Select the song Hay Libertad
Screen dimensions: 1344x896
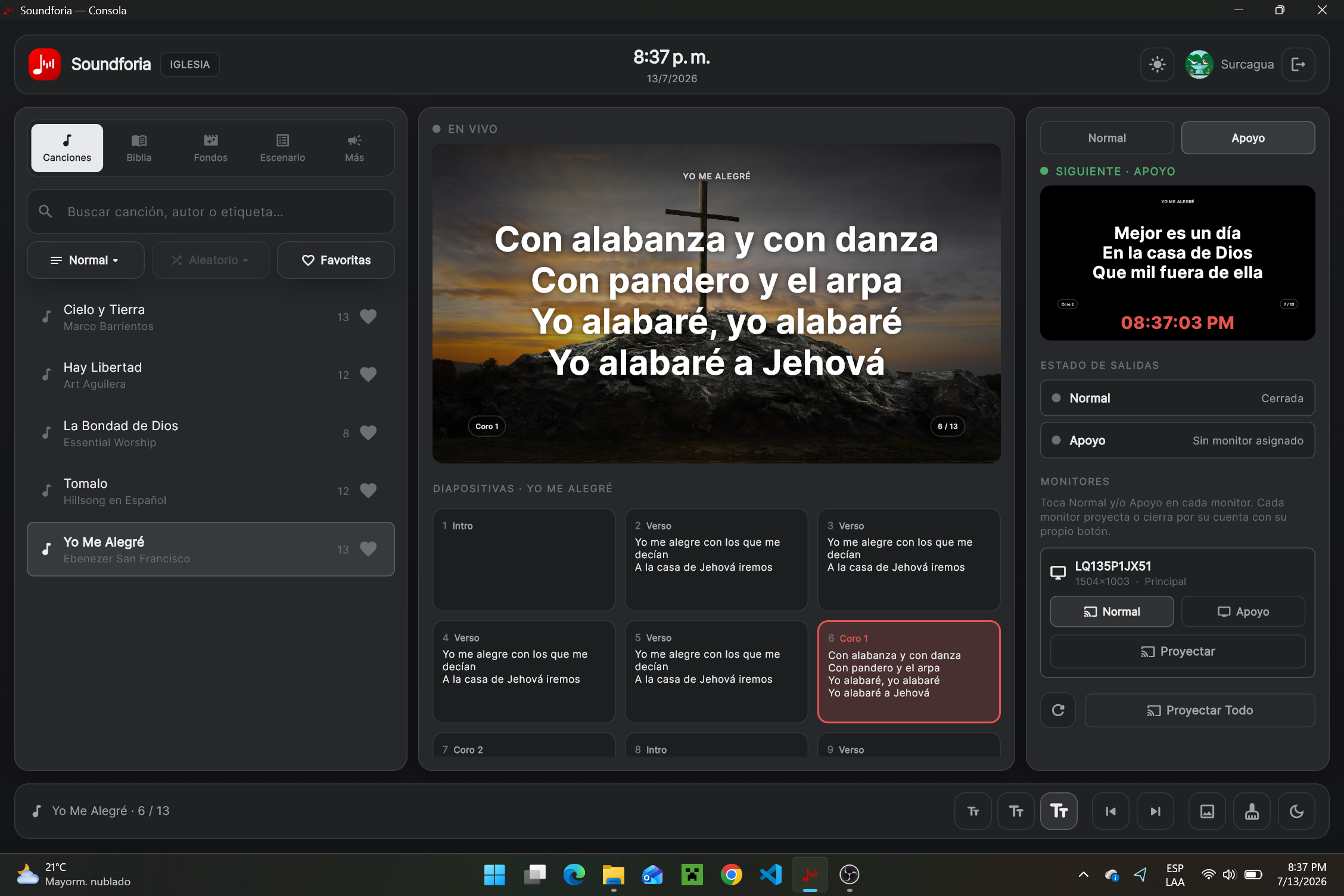pos(211,375)
